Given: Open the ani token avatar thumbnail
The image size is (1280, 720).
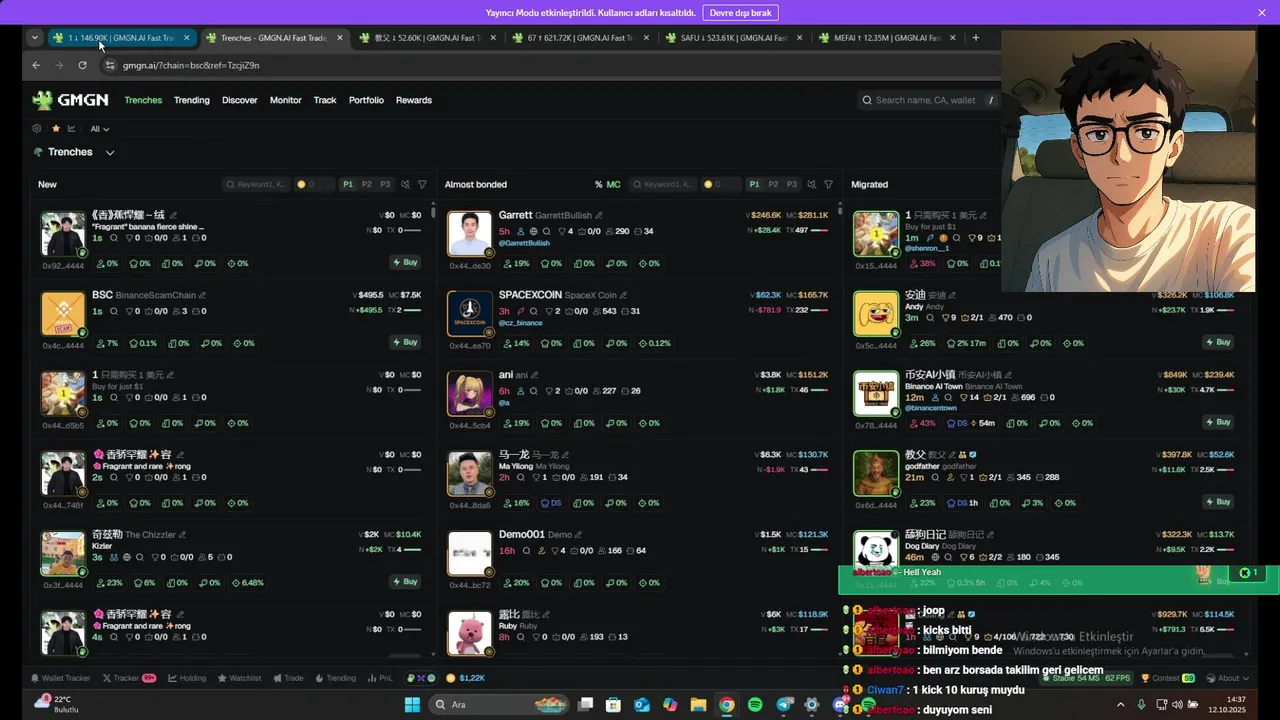Looking at the screenshot, I should (469, 393).
